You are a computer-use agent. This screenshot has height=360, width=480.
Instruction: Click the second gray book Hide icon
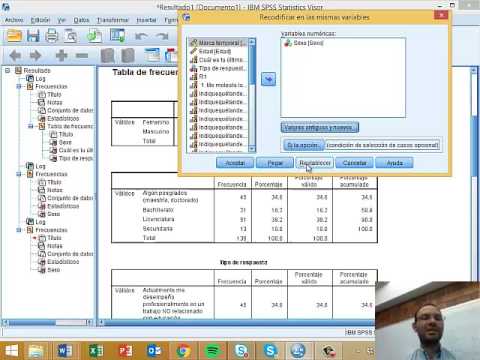tap(128, 55)
